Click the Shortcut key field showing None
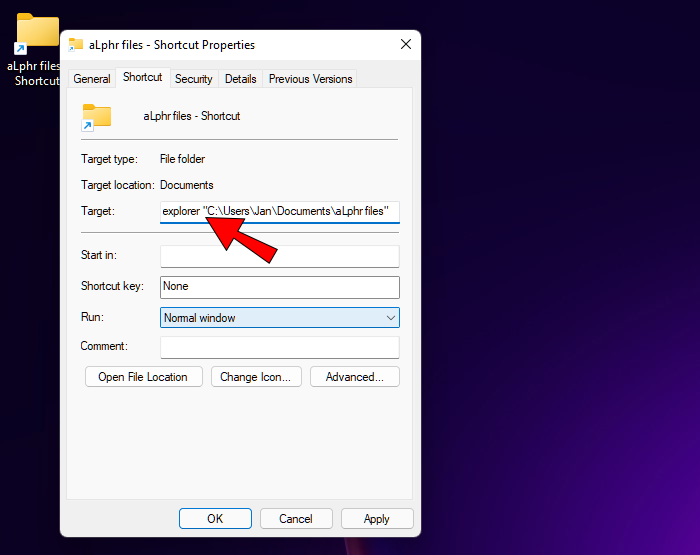The width and height of the screenshot is (700, 555). coord(280,287)
